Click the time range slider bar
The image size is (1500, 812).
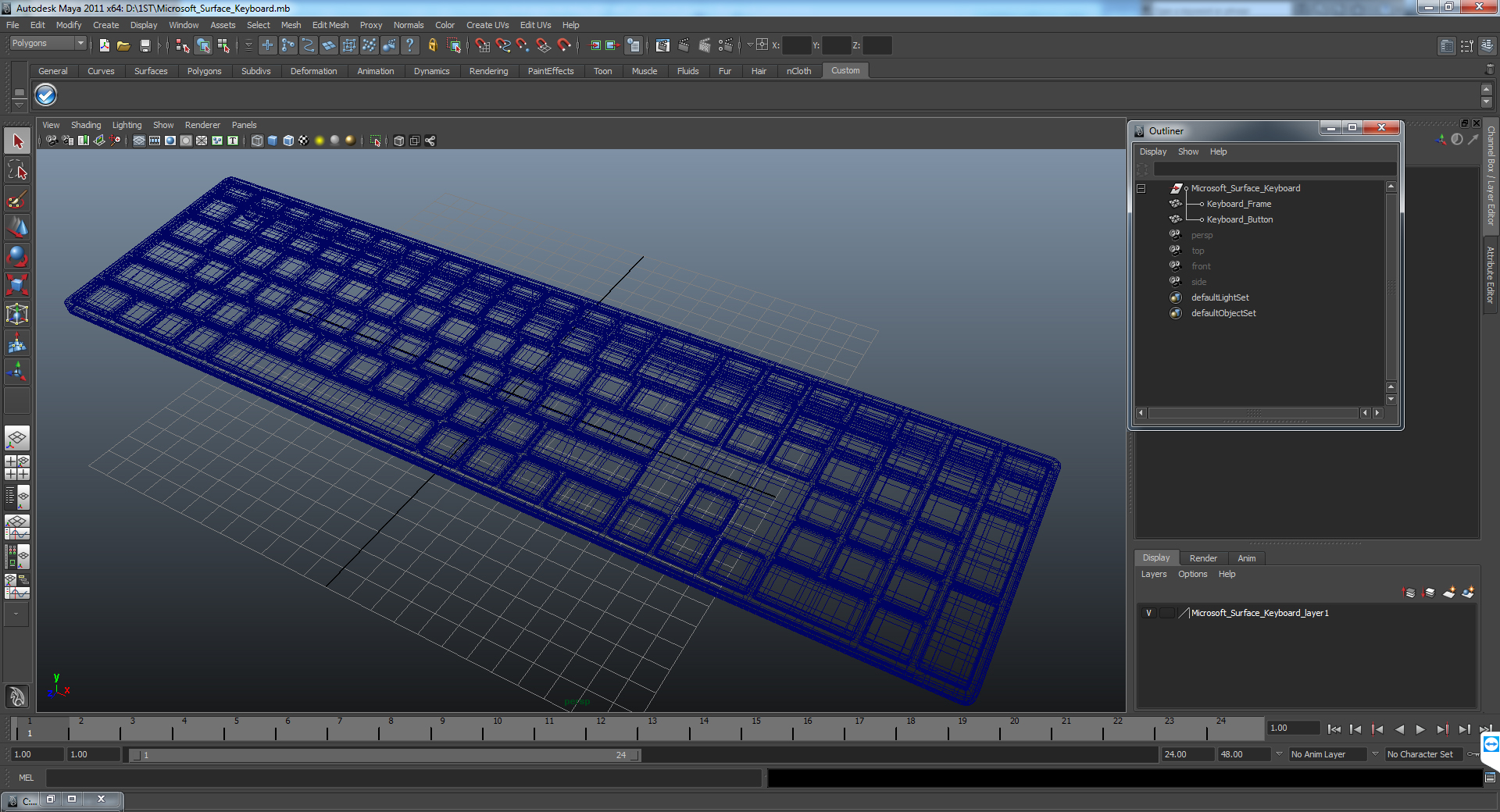pyautogui.click(x=385, y=755)
